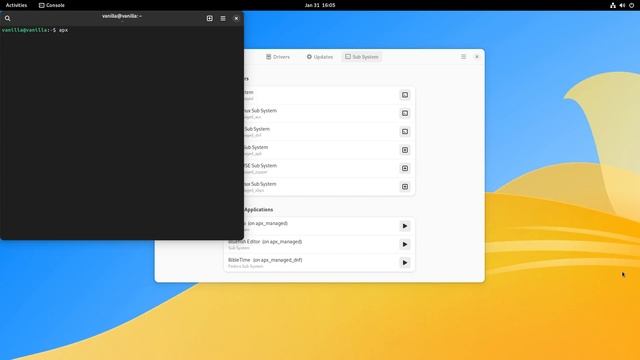The height and width of the screenshot is (360, 640).
Task: Open the clock showing Jan 31 16:05
Action: coord(320,5)
